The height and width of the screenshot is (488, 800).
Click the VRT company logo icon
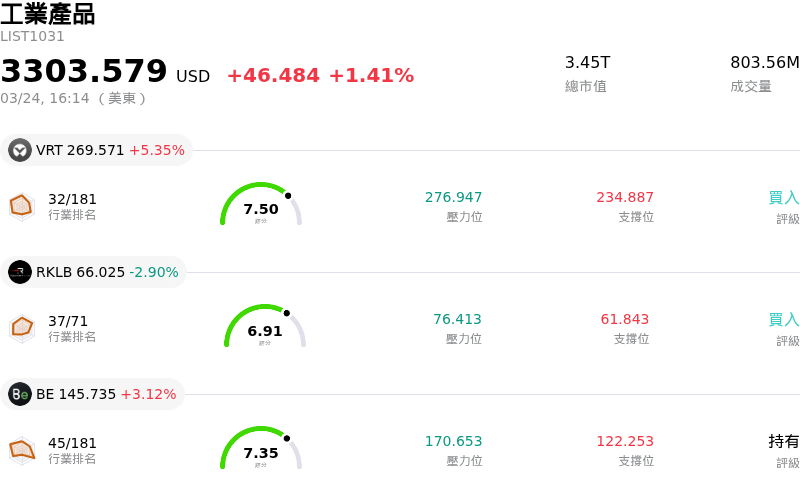[x=20, y=151]
